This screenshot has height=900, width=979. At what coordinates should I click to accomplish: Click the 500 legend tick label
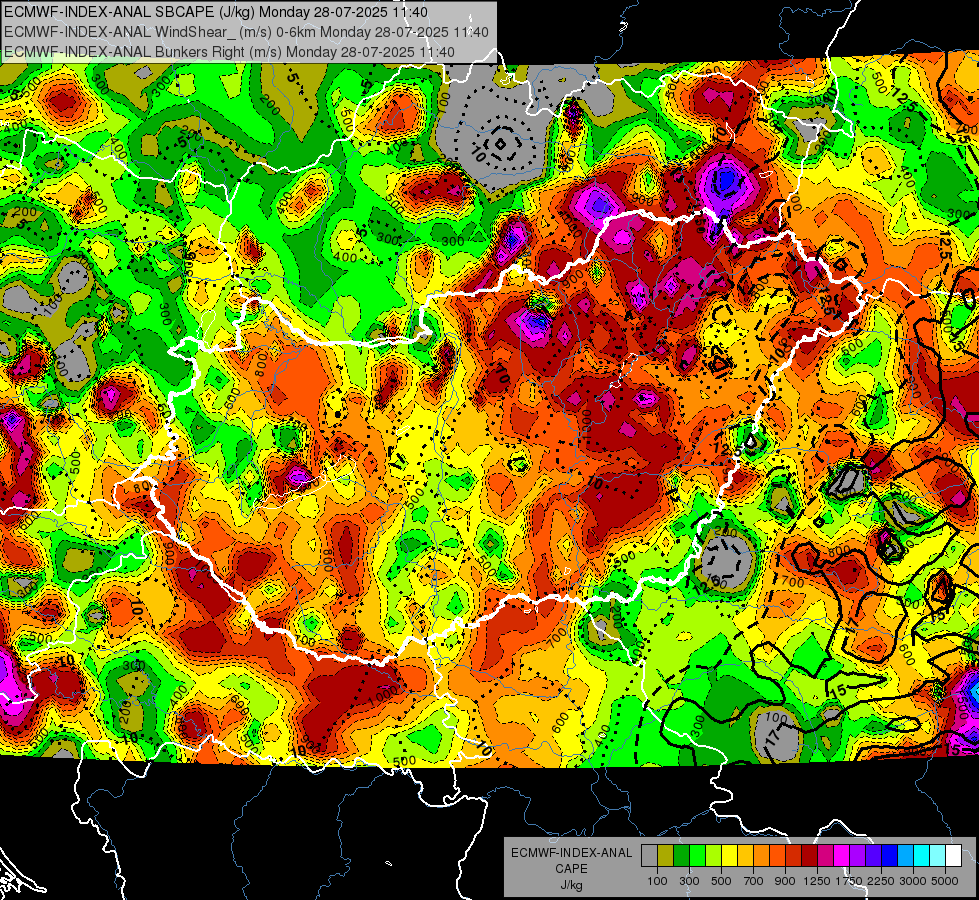pyautogui.click(x=721, y=881)
